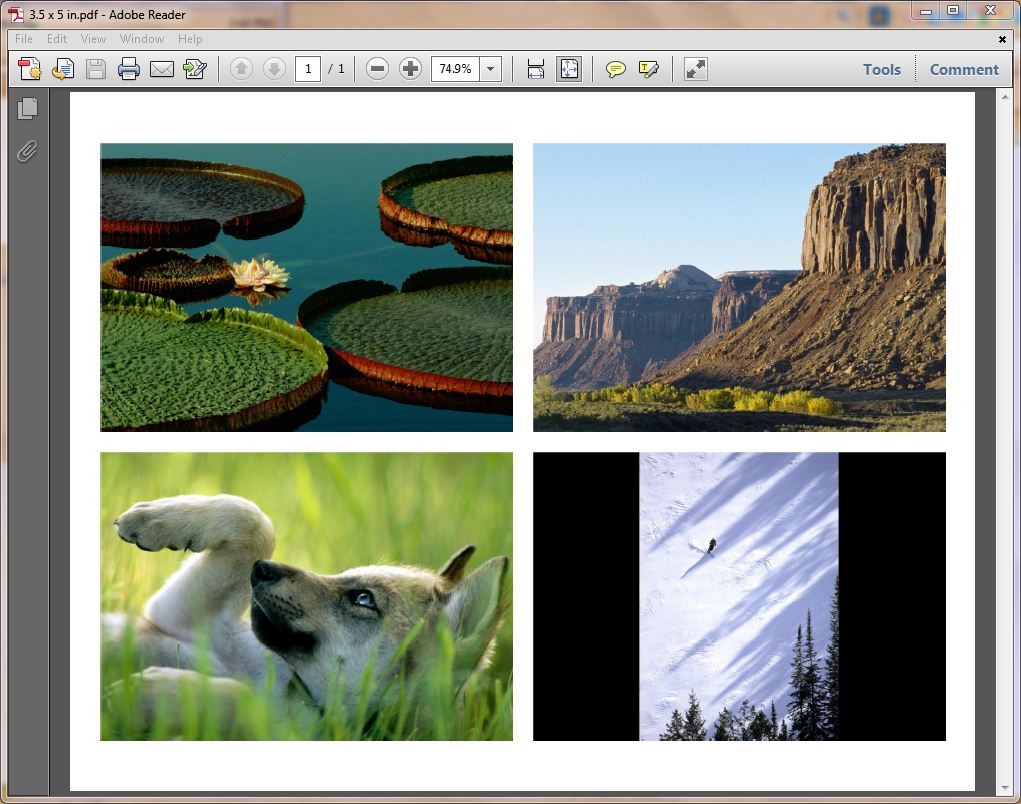Show page thumbnails panel icon

pos(27,108)
